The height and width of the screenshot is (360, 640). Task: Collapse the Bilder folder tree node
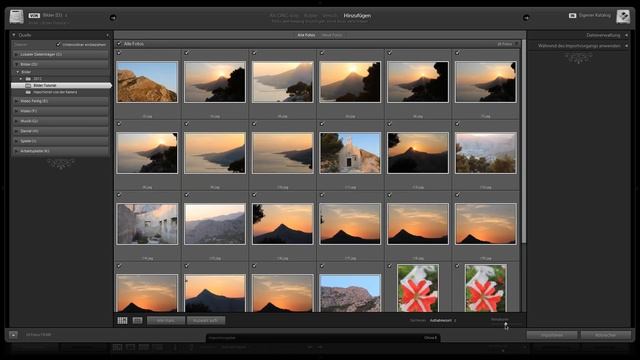coord(18,72)
